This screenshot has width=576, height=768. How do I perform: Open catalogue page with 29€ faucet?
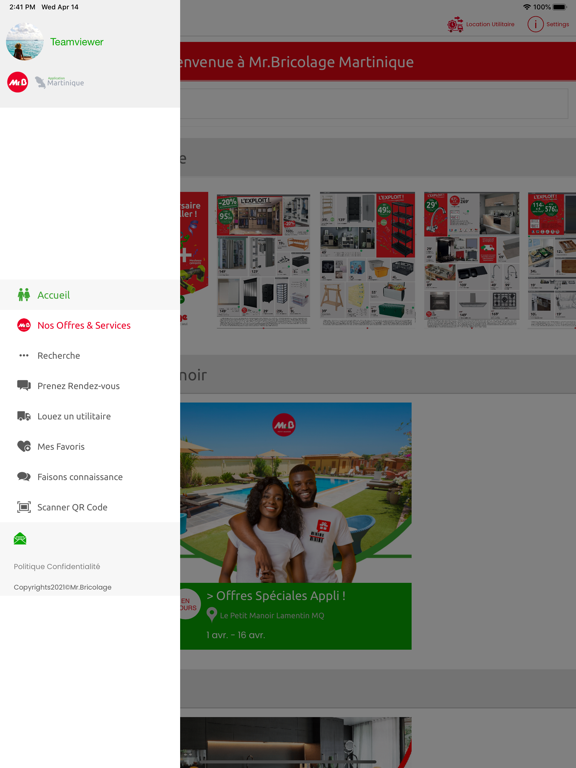click(x=471, y=260)
